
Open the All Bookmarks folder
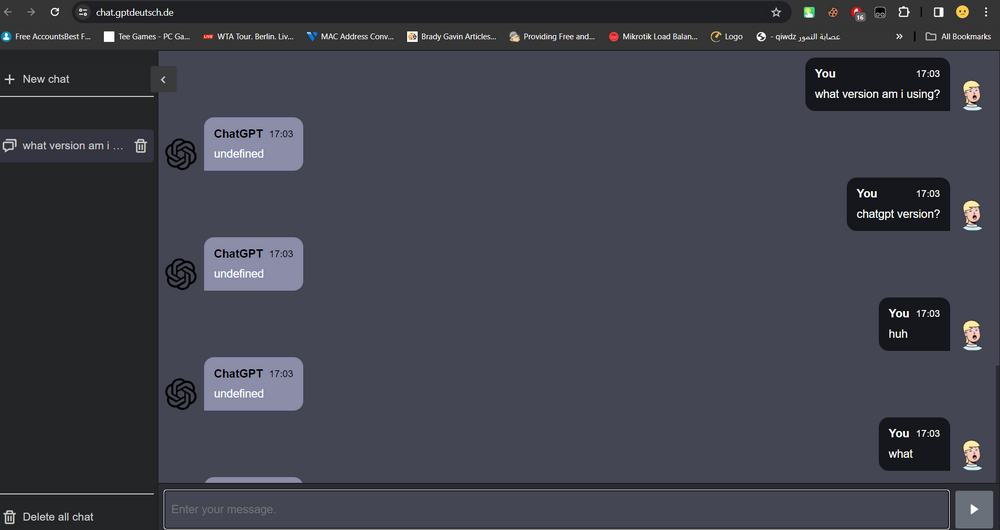point(958,36)
